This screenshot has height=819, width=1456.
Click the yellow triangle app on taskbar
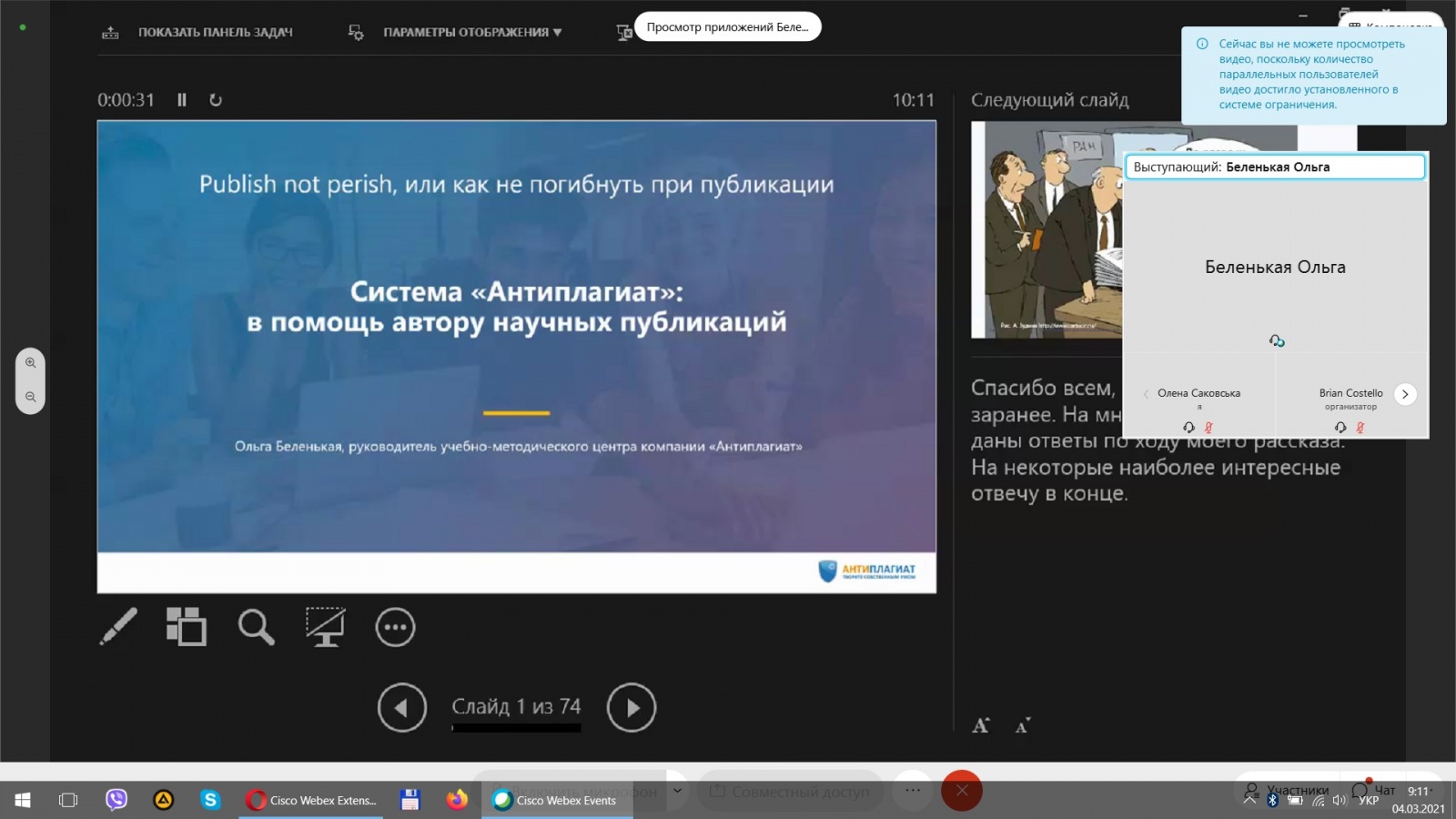pos(164,800)
